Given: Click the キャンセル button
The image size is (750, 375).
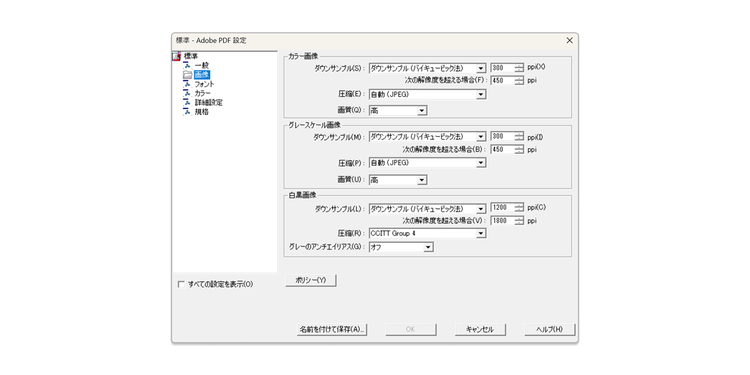Looking at the screenshot, I should 480,330.
